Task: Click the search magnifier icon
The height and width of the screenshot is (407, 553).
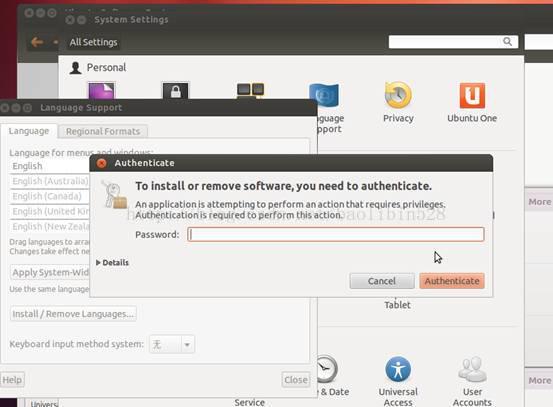Action: 507,42
